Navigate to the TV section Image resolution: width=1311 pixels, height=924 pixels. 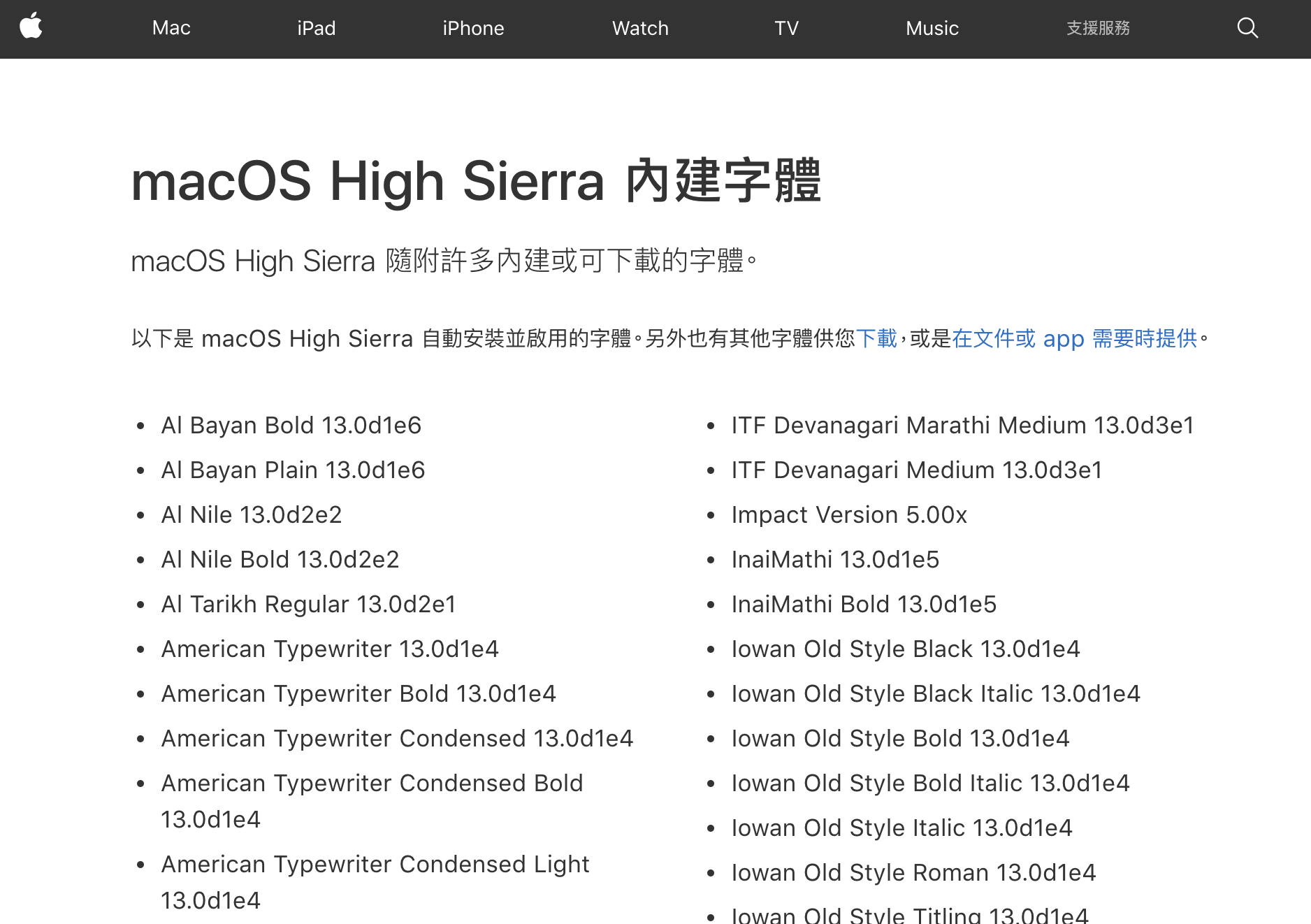tap(786, 28)
